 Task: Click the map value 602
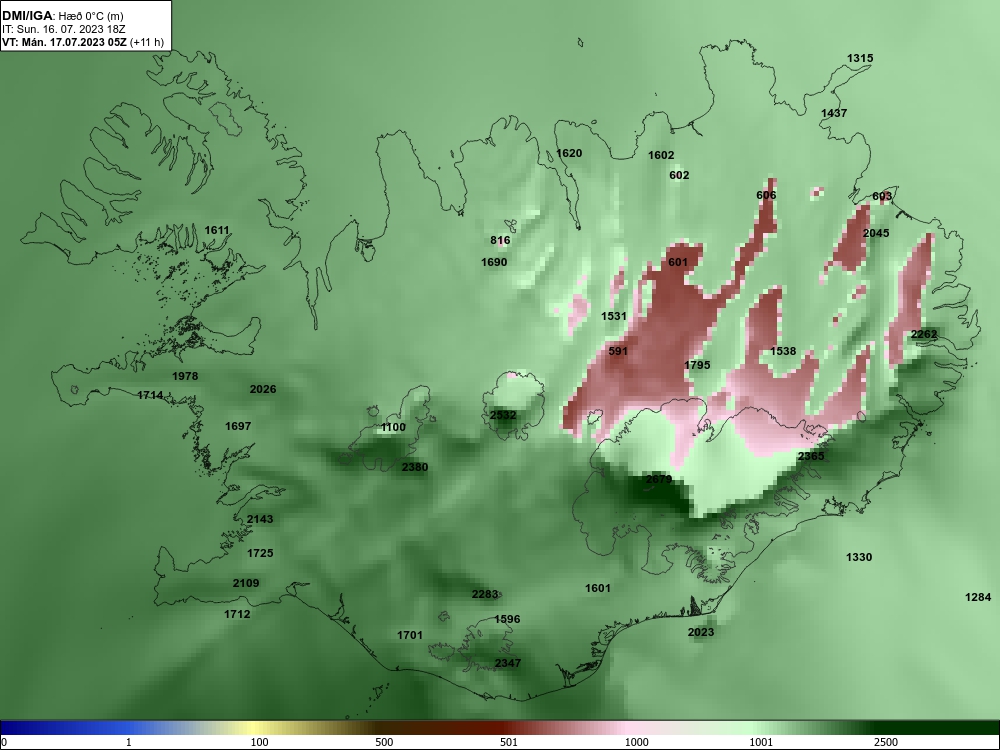(679, 175)
